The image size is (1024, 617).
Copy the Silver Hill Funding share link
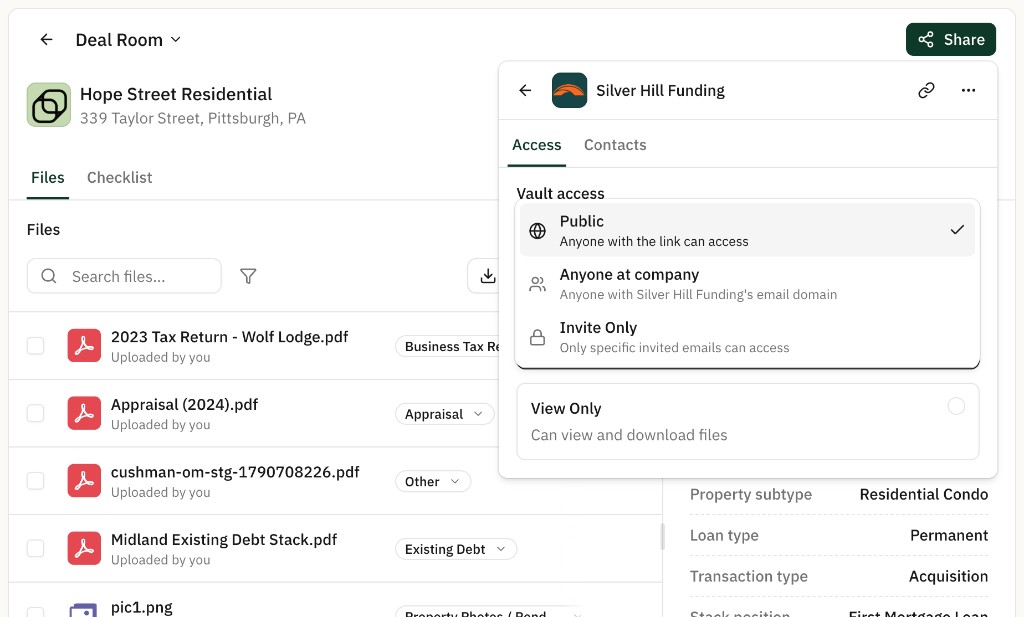[926, 90]
